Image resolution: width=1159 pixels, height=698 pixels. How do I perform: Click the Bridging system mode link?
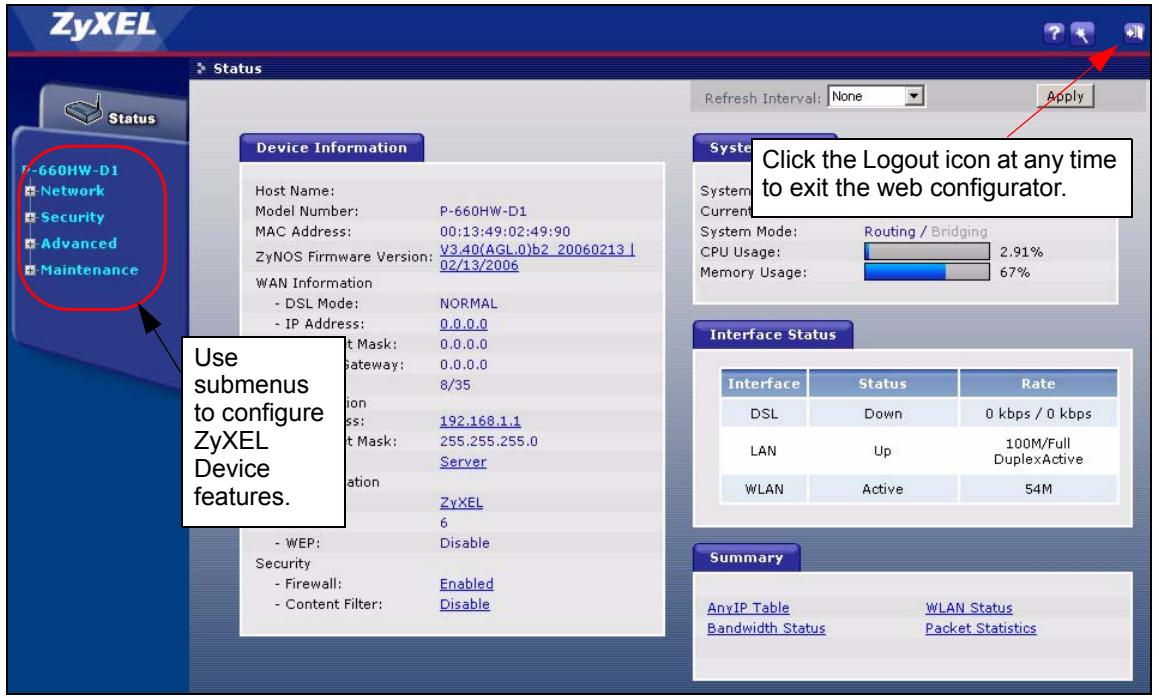click(959, 231)
